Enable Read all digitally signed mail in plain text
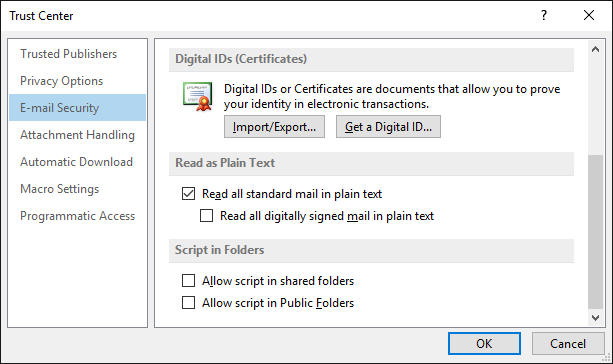This screenshot has width=613, height=364. click(x=206, y=215)
